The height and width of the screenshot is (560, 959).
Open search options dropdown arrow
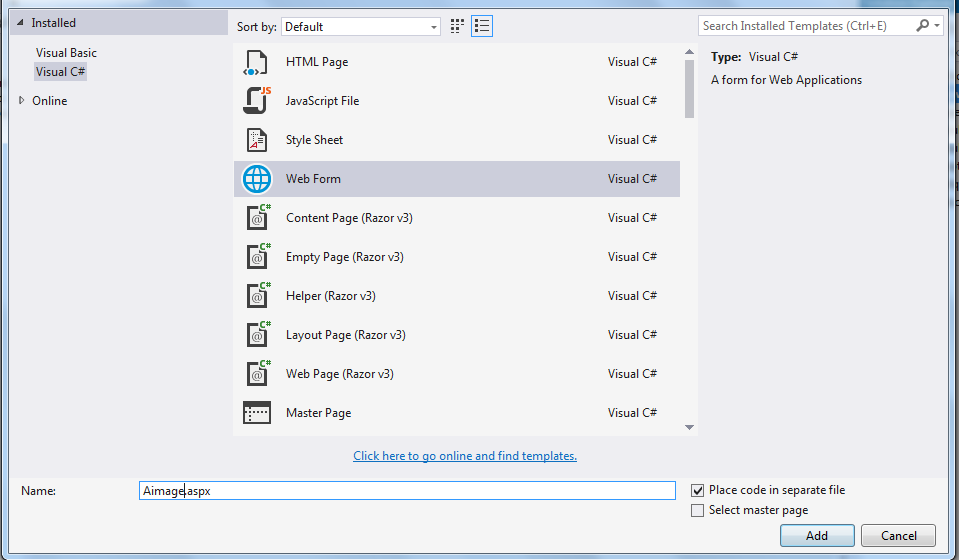tap(937, 26)
